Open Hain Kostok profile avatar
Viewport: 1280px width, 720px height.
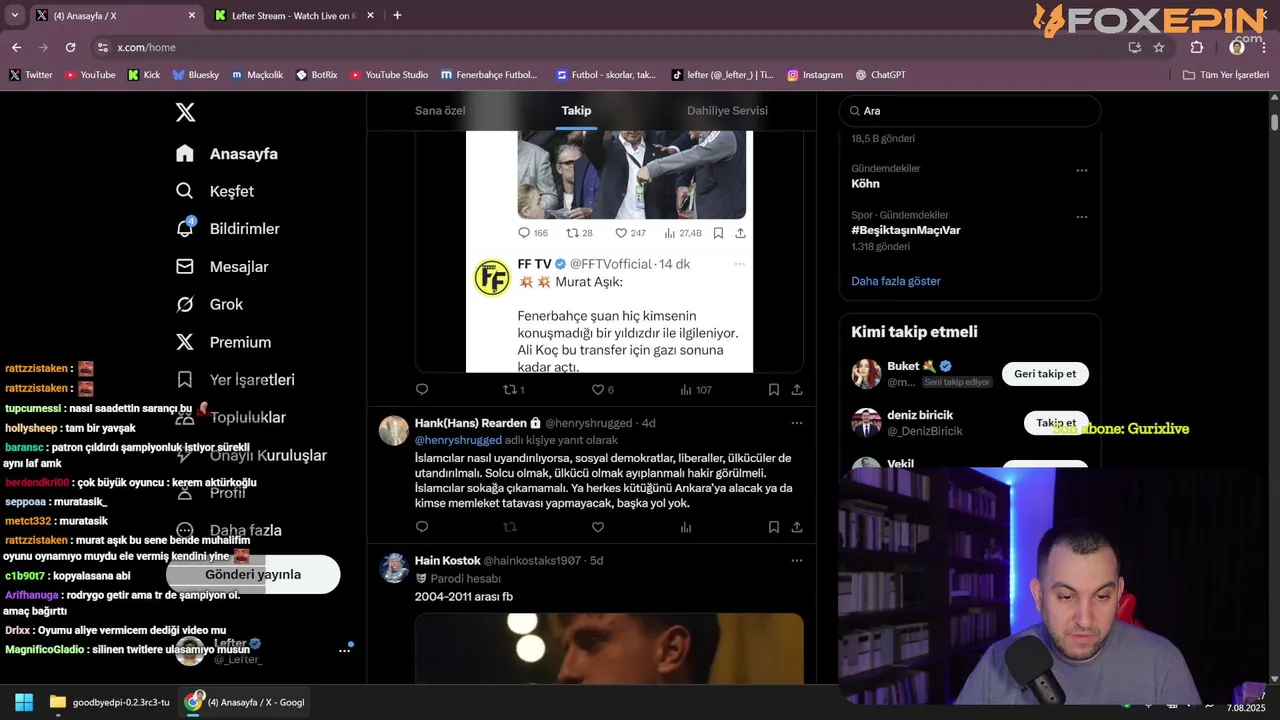[394, 568]
